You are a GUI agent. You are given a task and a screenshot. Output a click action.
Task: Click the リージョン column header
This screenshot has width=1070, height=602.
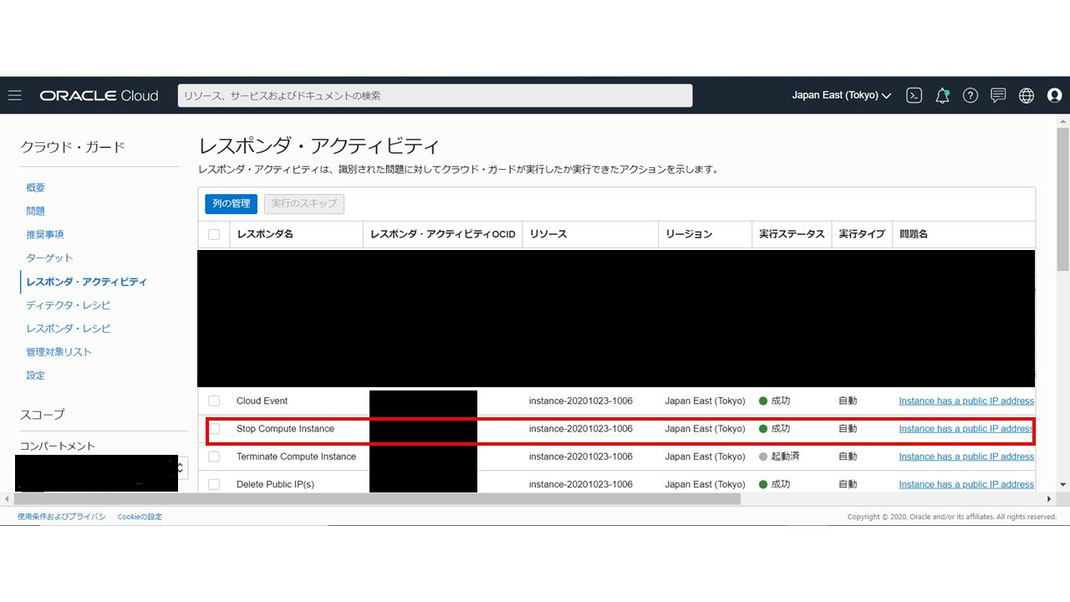(689, 234)
